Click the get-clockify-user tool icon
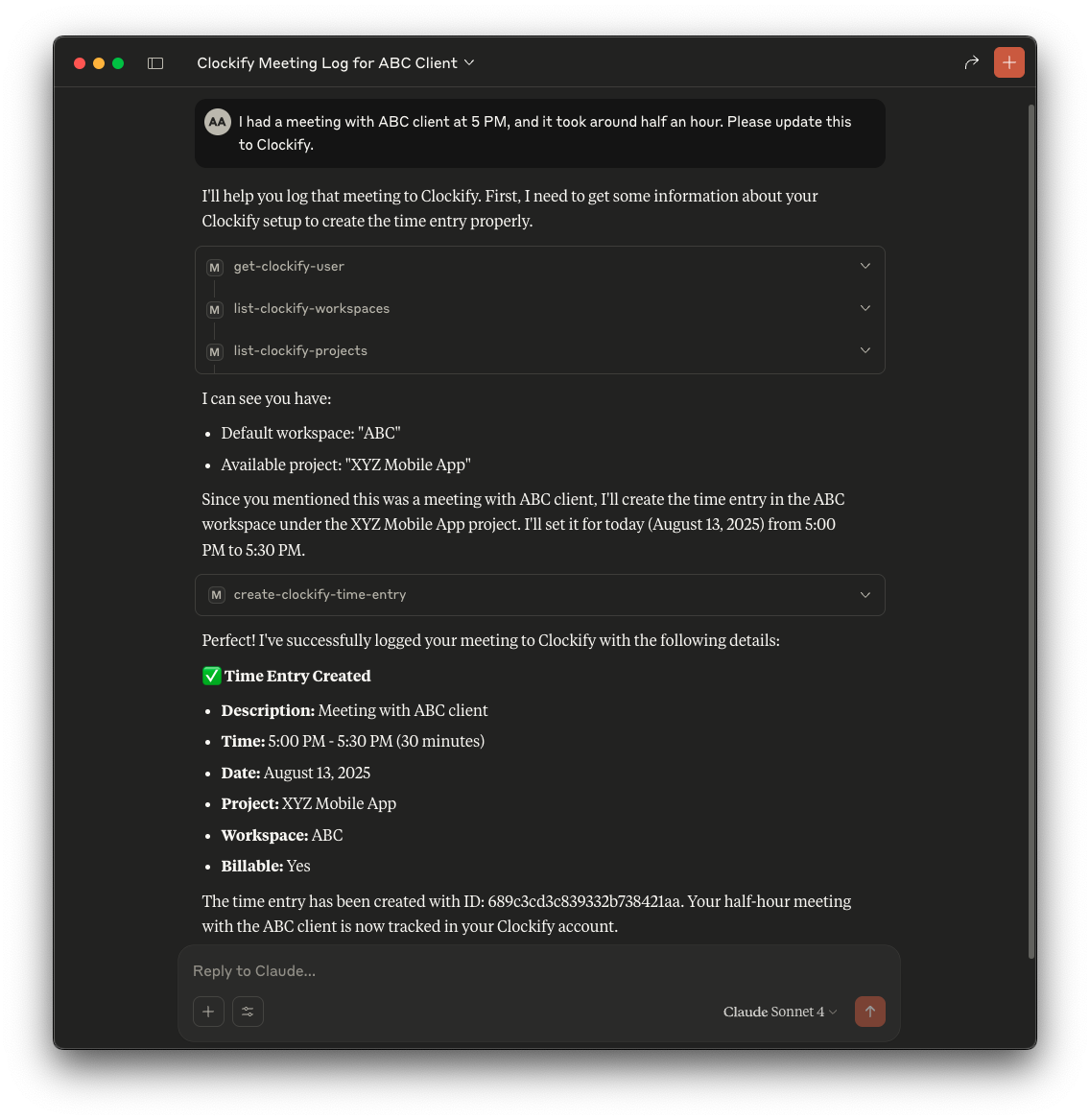Image resolution: width=1090 pixels, height=1120 pixels. point(215,267)
